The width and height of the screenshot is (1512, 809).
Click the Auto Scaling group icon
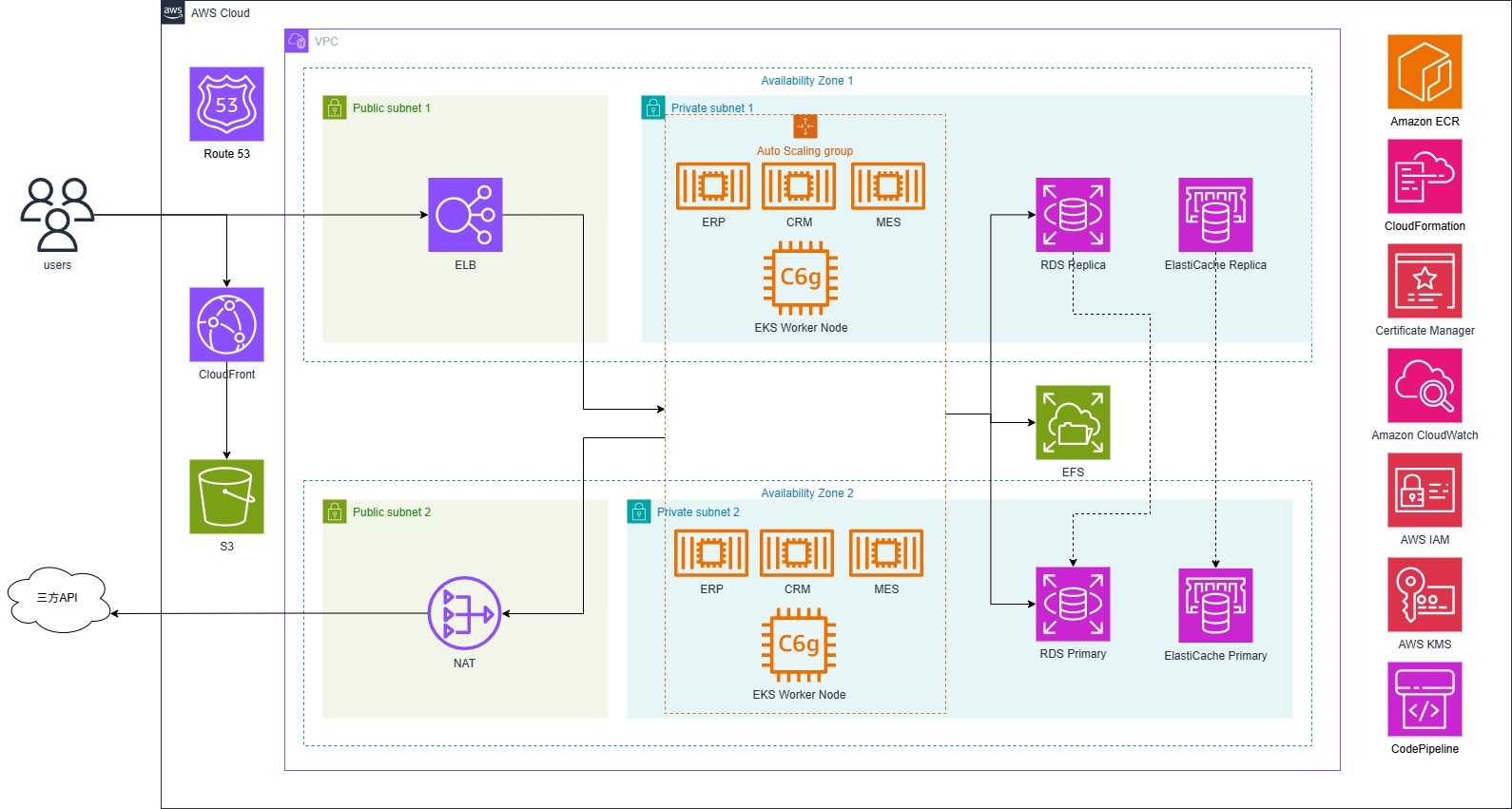click(x=805, y=126)
